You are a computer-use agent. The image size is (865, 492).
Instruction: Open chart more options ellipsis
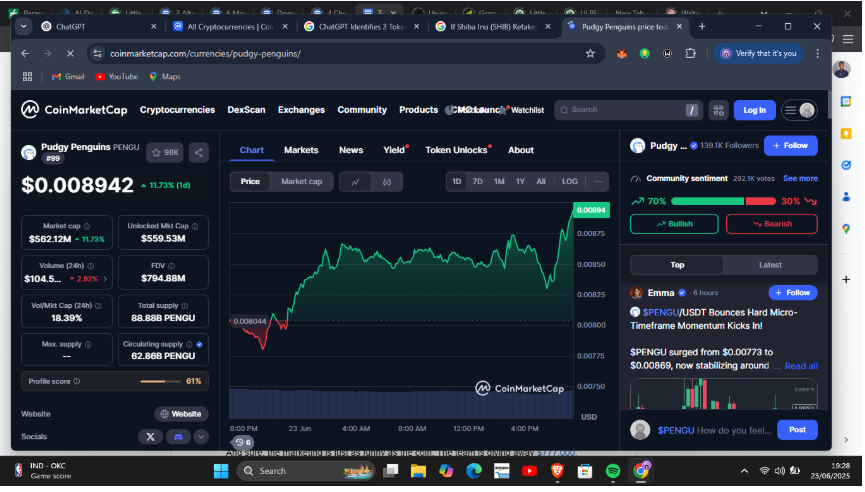coord(599,181)
